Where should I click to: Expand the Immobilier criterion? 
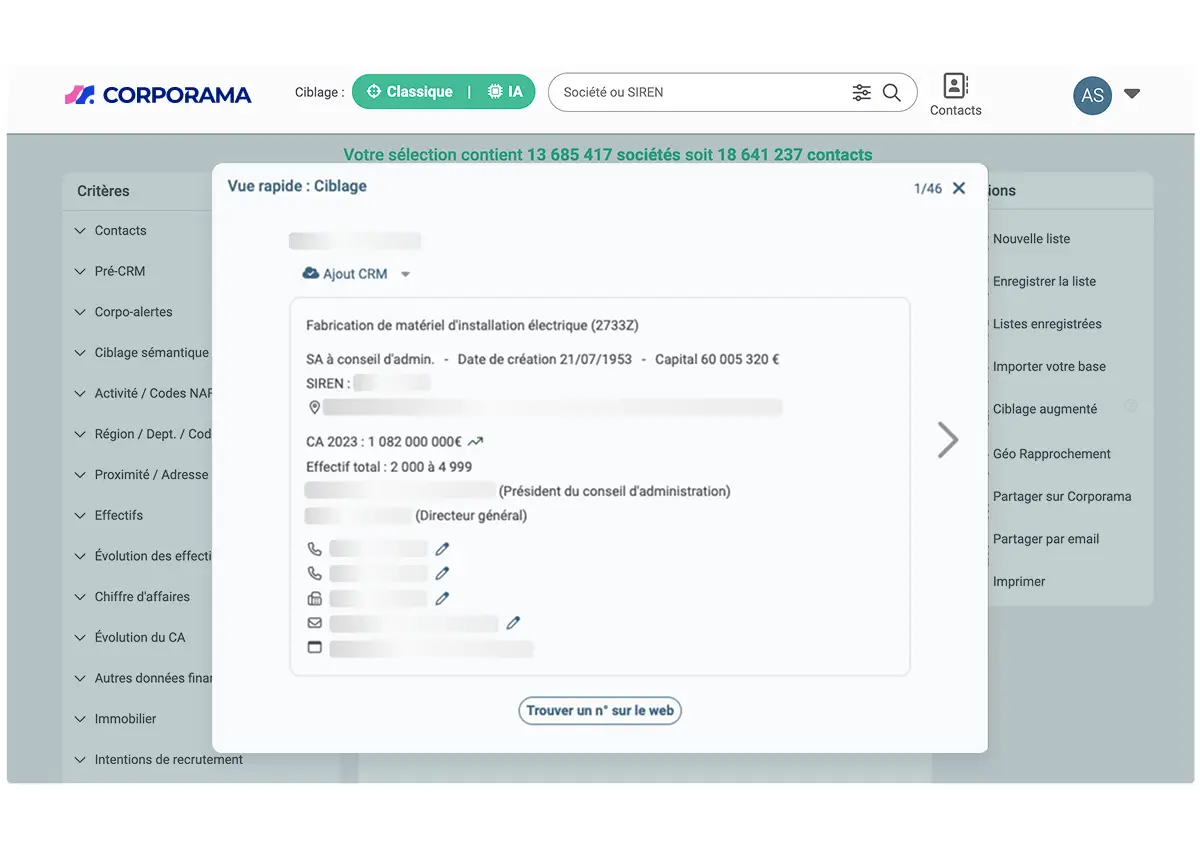(x=115, y=719)
